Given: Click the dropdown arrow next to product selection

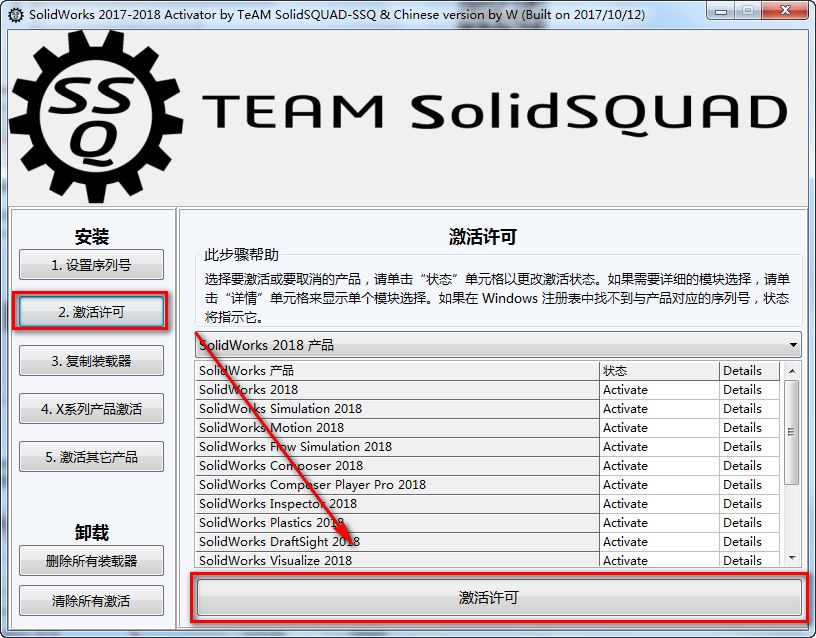Looking at the screenshot, I should [x=795, y=345].
